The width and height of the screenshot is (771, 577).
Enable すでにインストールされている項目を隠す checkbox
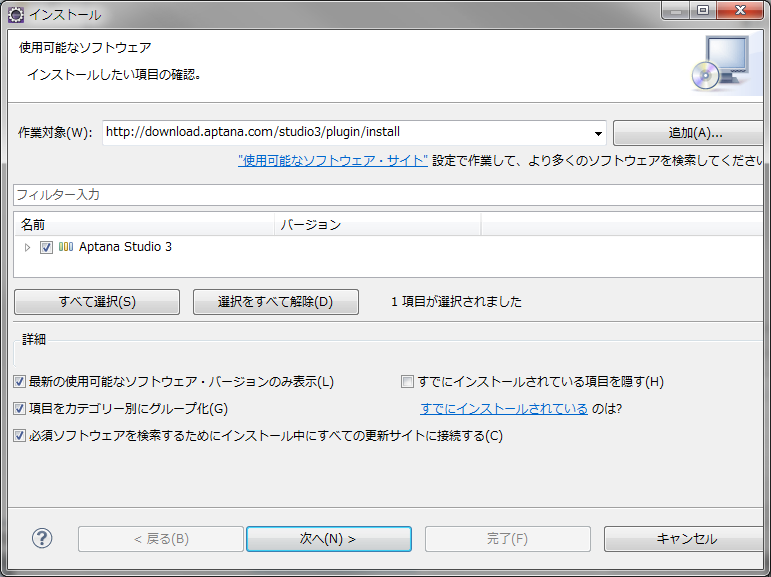[407, 382]
